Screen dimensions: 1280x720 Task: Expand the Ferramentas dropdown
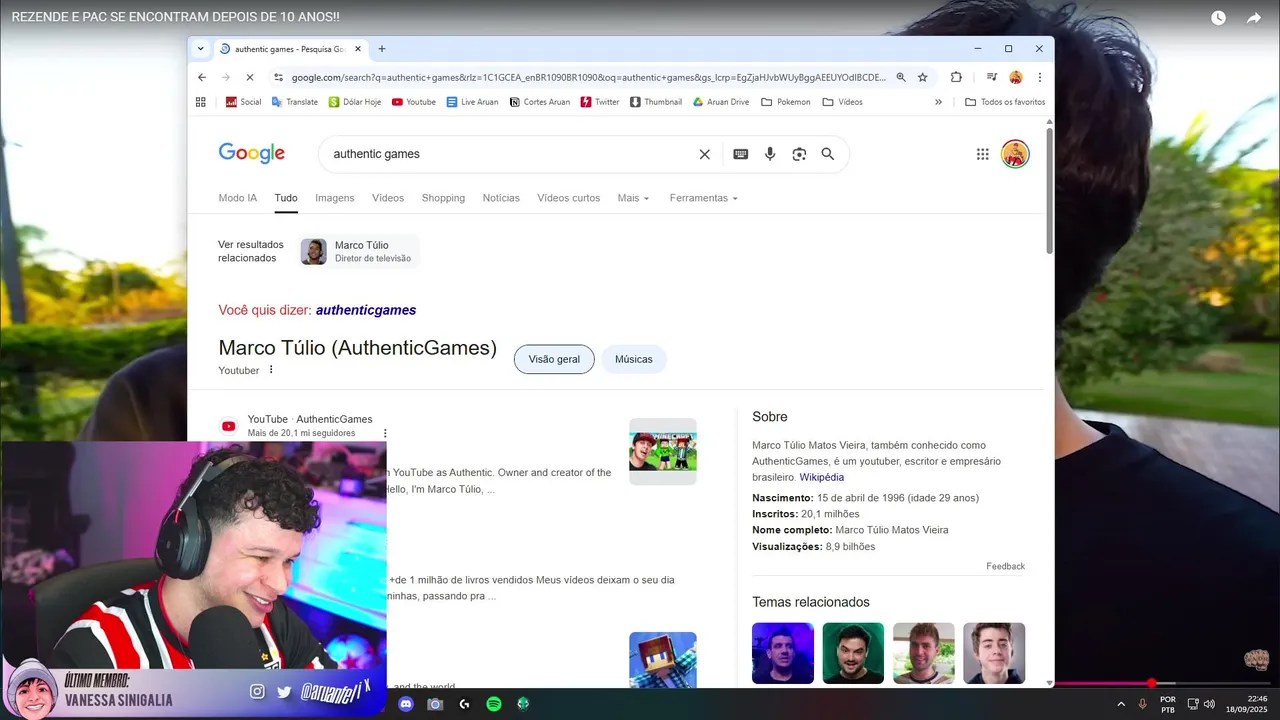click(703, 198)
